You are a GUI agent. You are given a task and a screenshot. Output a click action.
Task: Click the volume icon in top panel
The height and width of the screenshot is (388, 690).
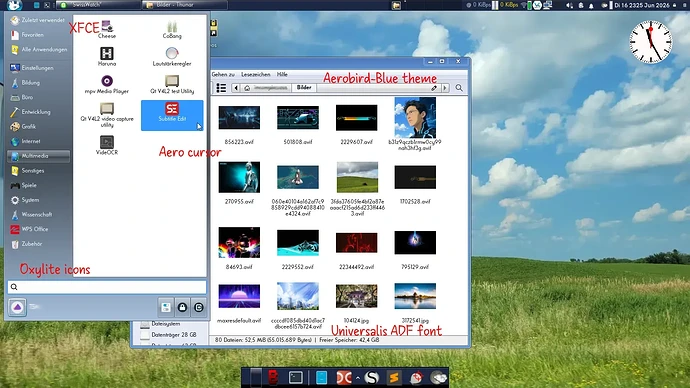point(569,5)
